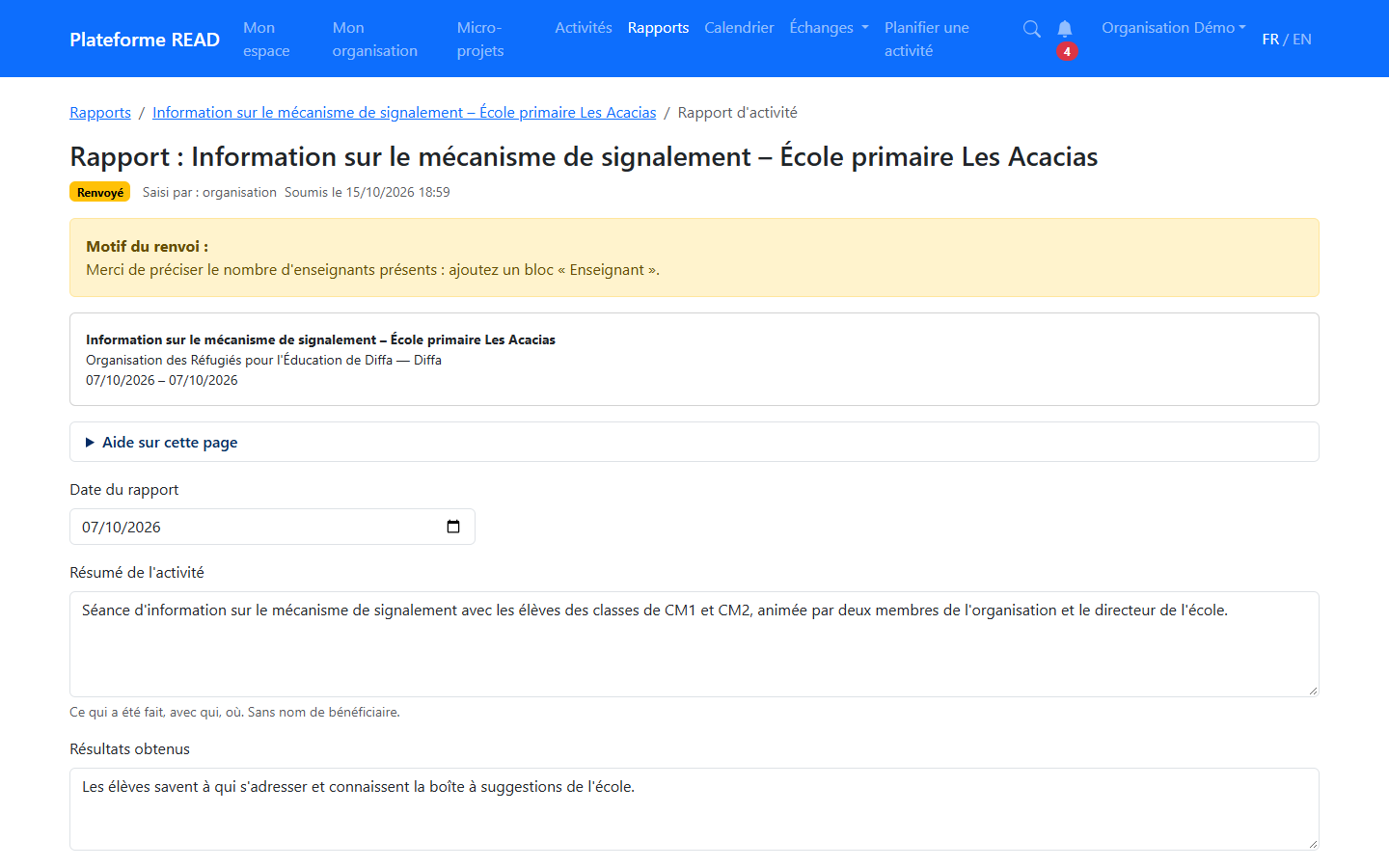Open the calendar picker in the date field
The image size is (1389, 868).
pyautogui.click(x=453, y=527)
